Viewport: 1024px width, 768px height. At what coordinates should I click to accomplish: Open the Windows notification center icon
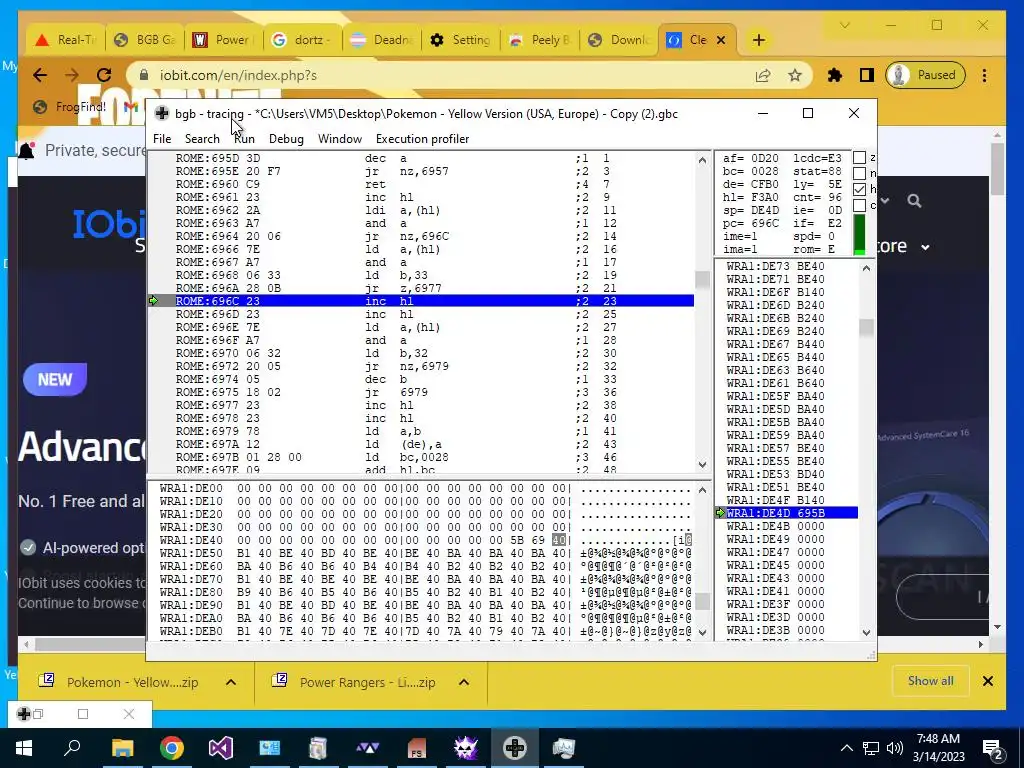992,748
